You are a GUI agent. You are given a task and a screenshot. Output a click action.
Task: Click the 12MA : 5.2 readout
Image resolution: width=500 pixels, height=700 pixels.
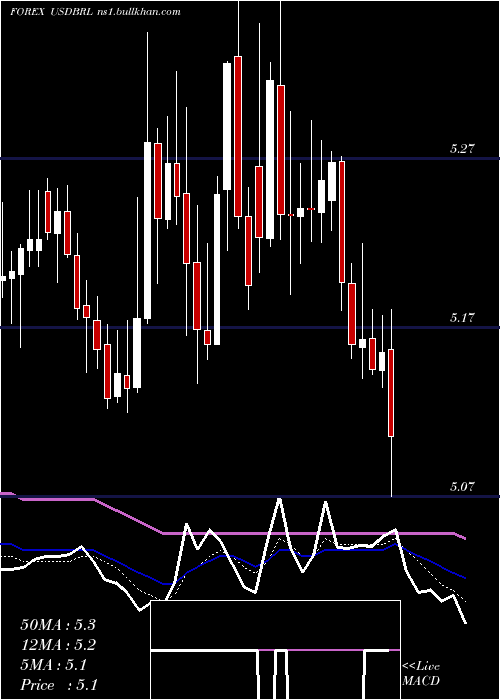tap(58, 645)
